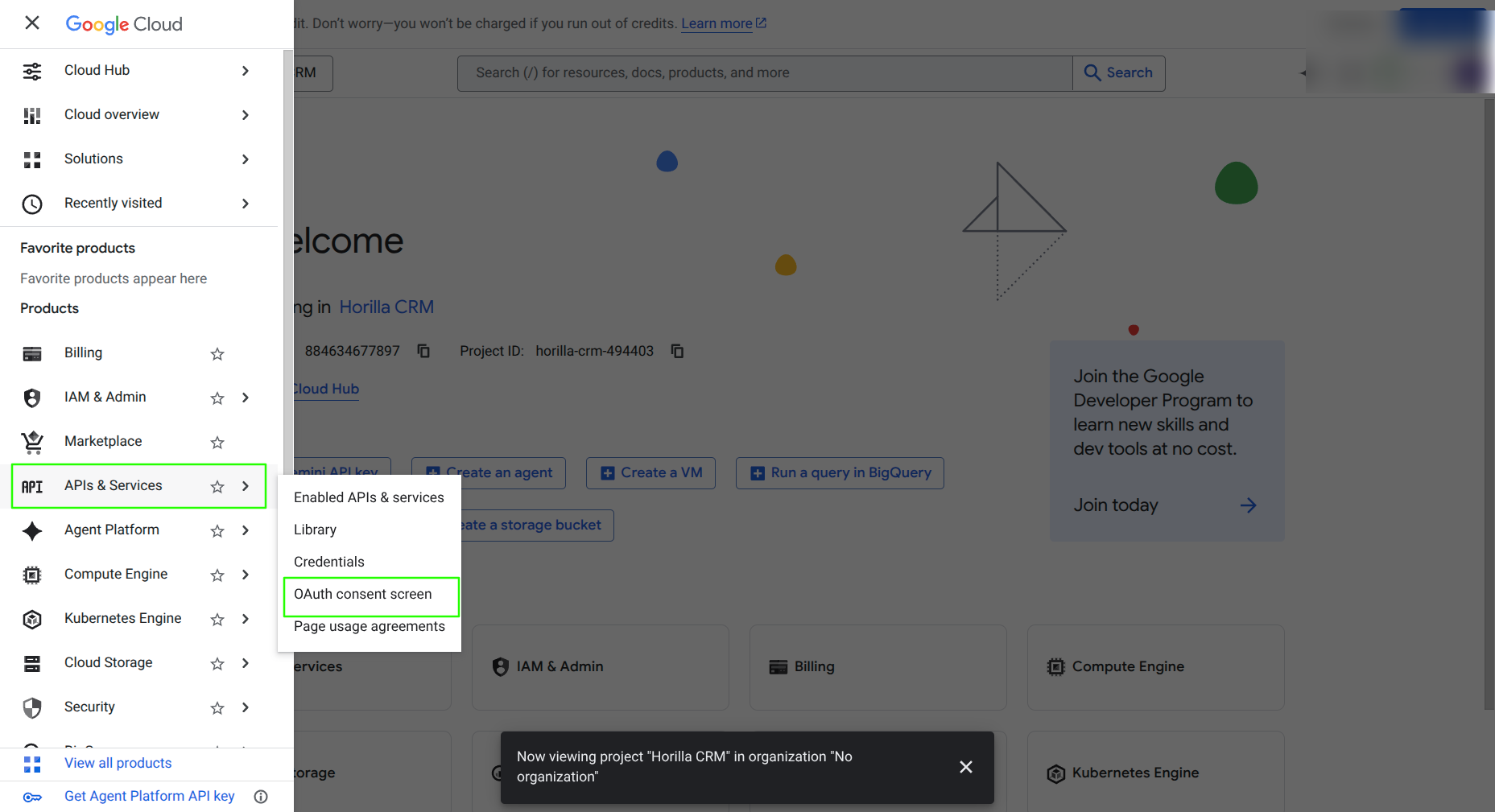Viewport: 1495px width, 812px height.
Task: Click the Create a VM button
Action: tap(650, 472)
